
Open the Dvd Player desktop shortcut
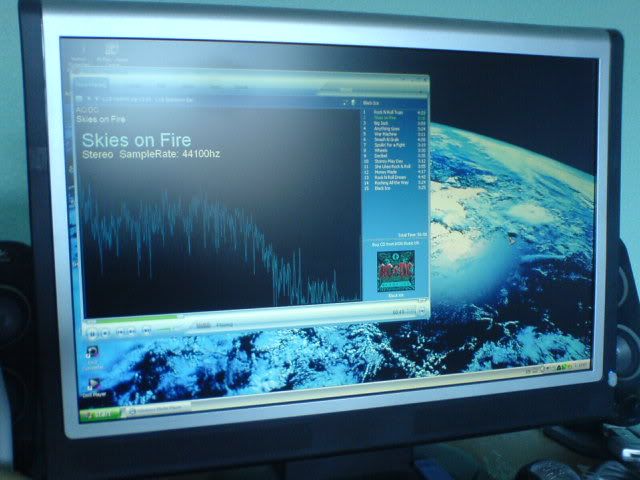point(94,388)
